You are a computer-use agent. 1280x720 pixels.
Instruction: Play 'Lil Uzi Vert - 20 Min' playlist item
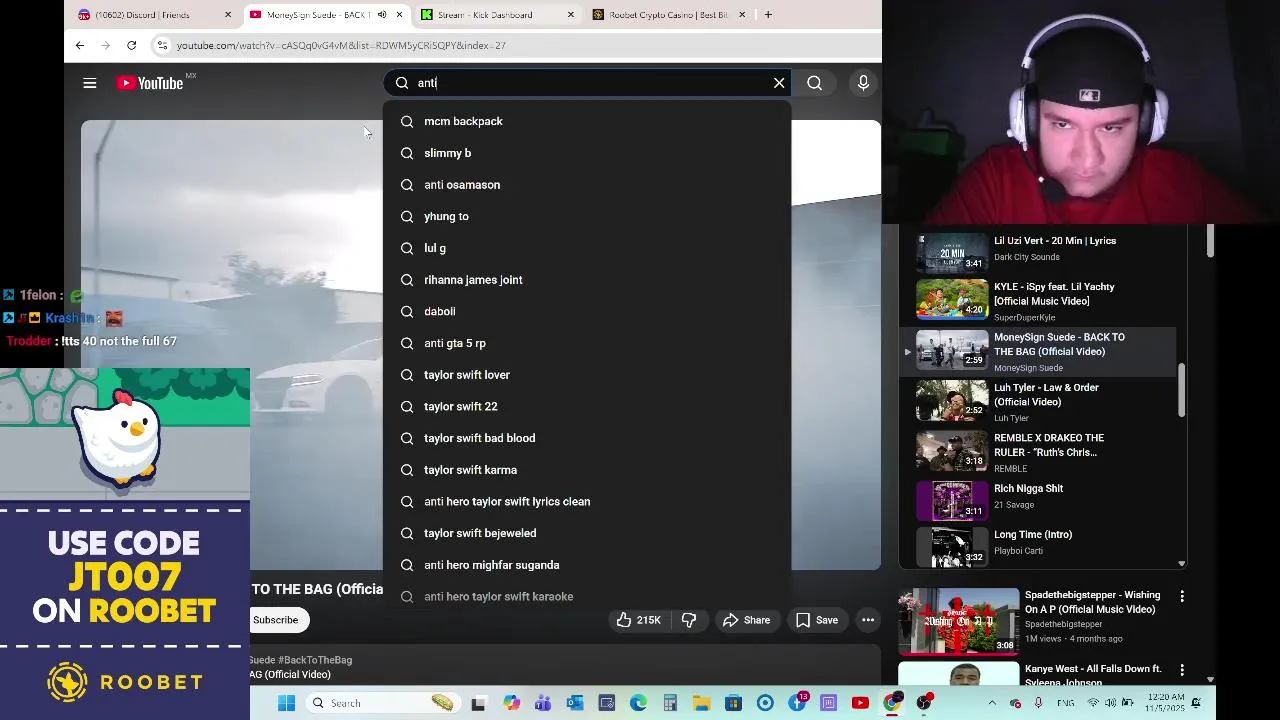pos(1040,249)
